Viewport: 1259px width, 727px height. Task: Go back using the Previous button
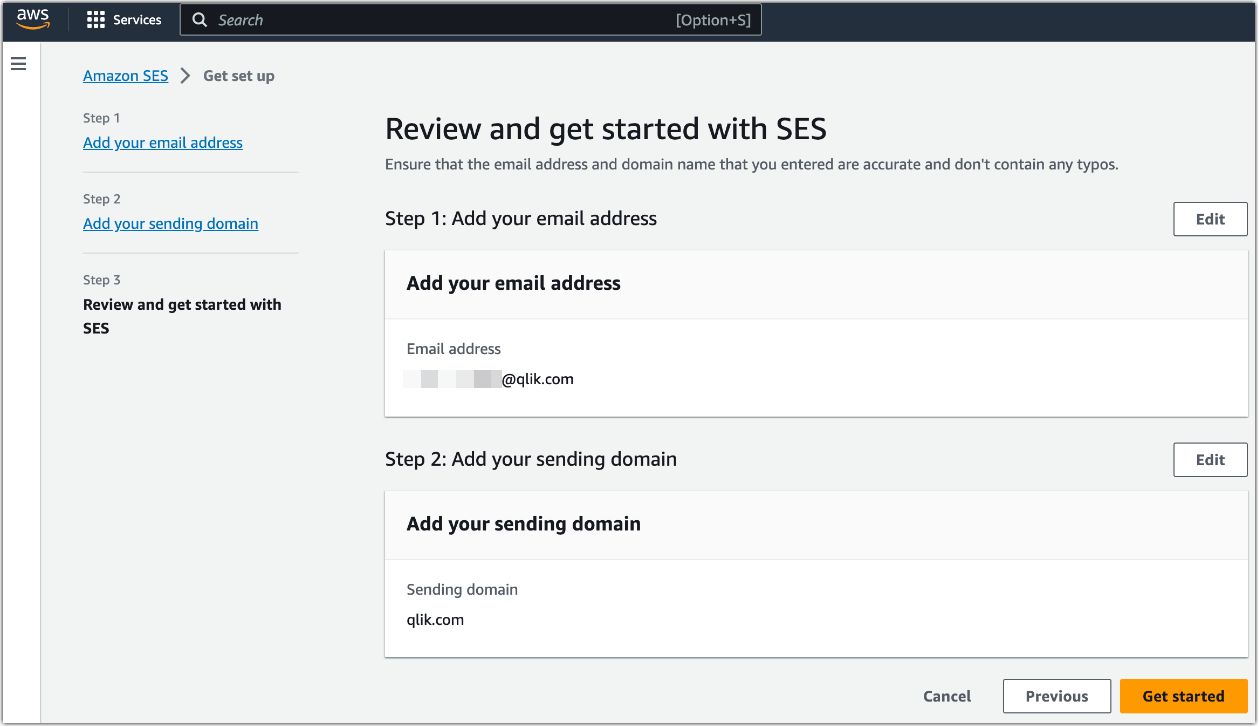pos(1056,696)
